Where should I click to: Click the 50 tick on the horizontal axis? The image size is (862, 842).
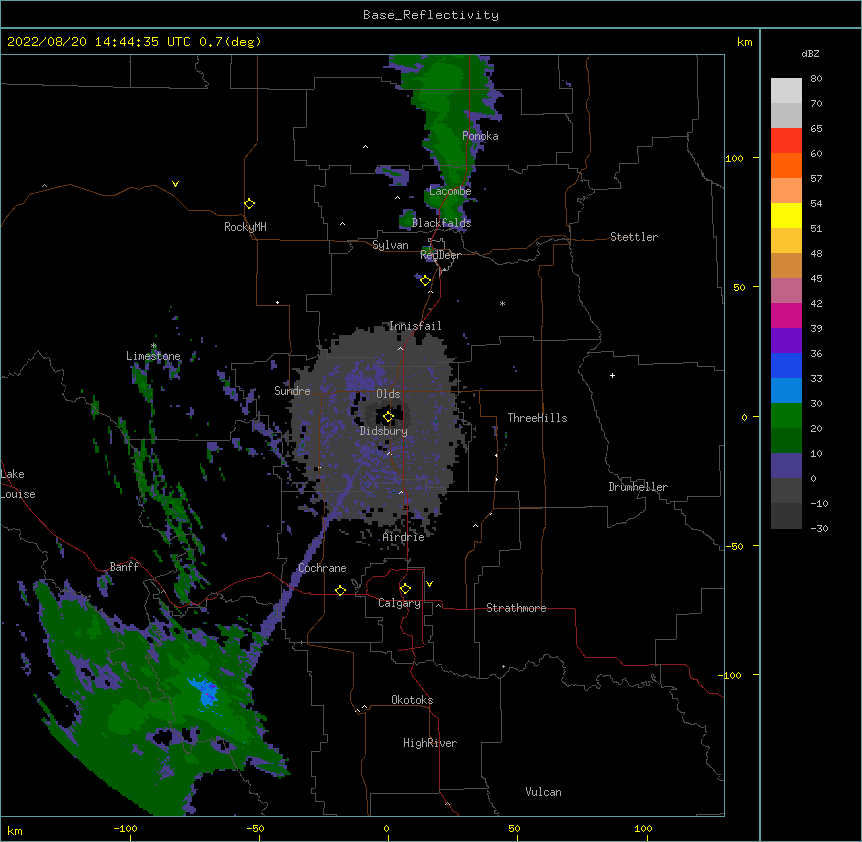[x=514, y=828]
